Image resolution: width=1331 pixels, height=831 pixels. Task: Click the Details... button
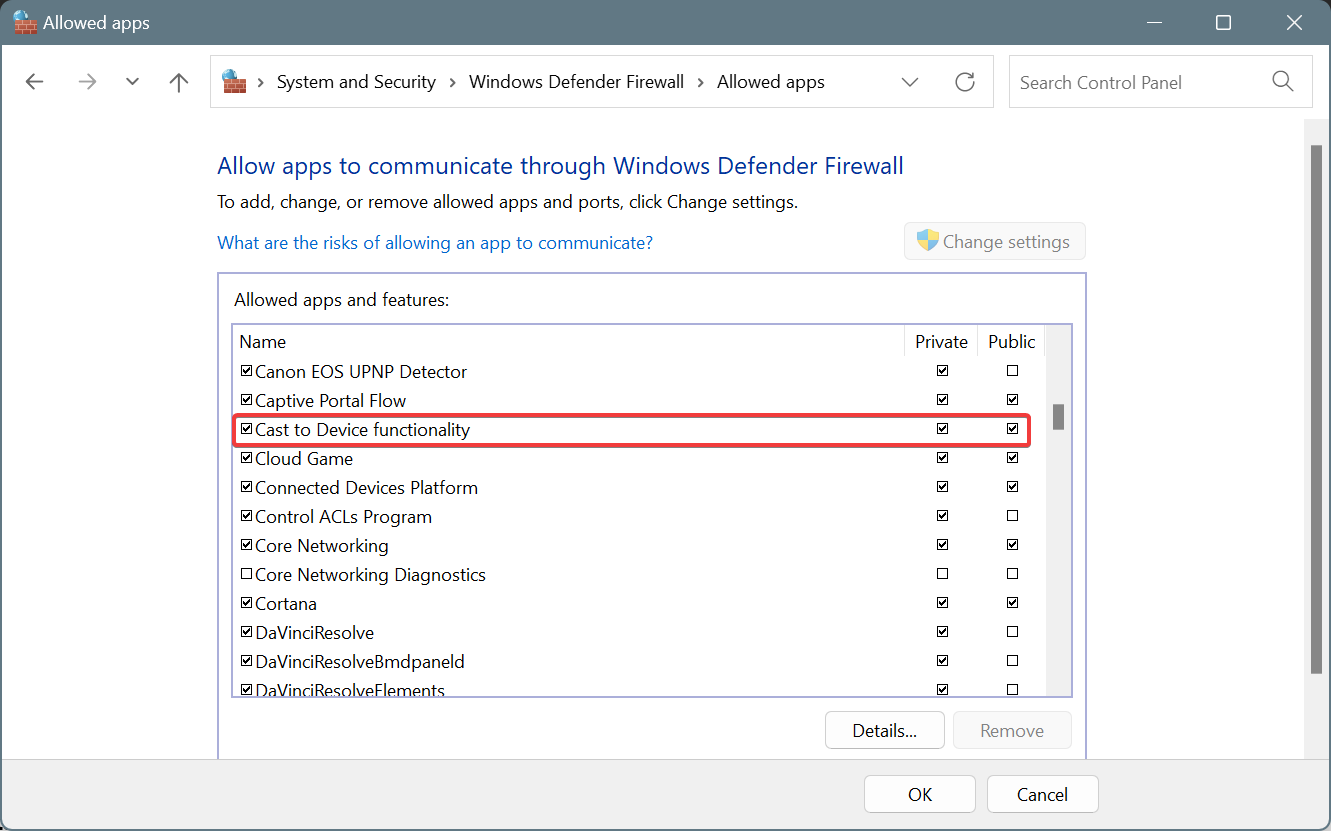(x=885, y=730)
